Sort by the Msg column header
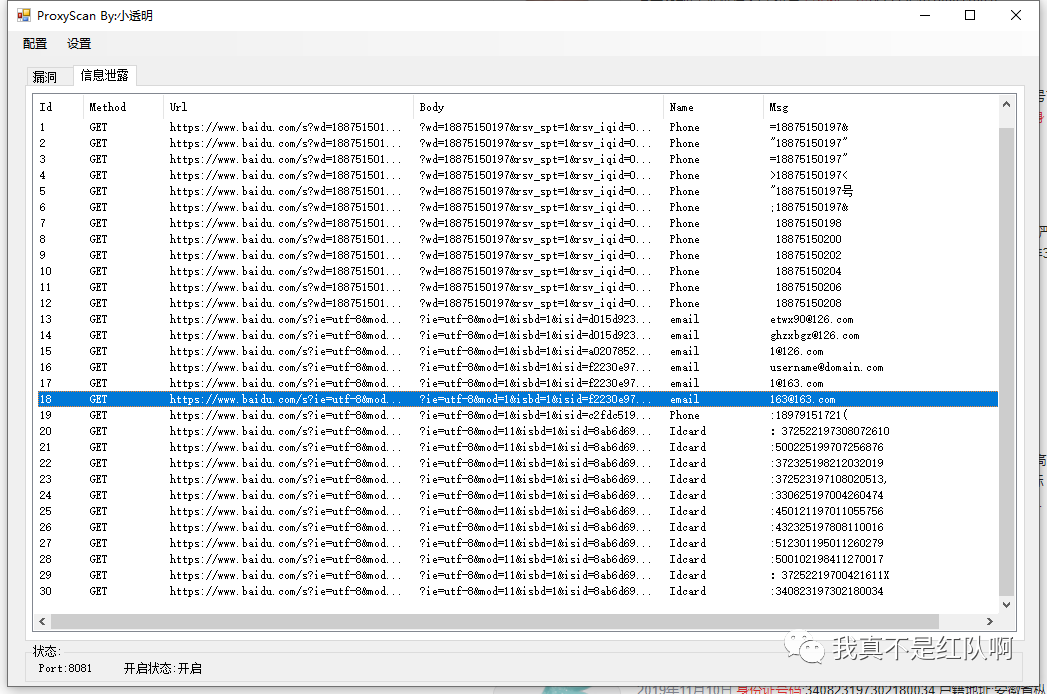The height and width of the screenshot is (694, 1047). [x=881, y=107]
